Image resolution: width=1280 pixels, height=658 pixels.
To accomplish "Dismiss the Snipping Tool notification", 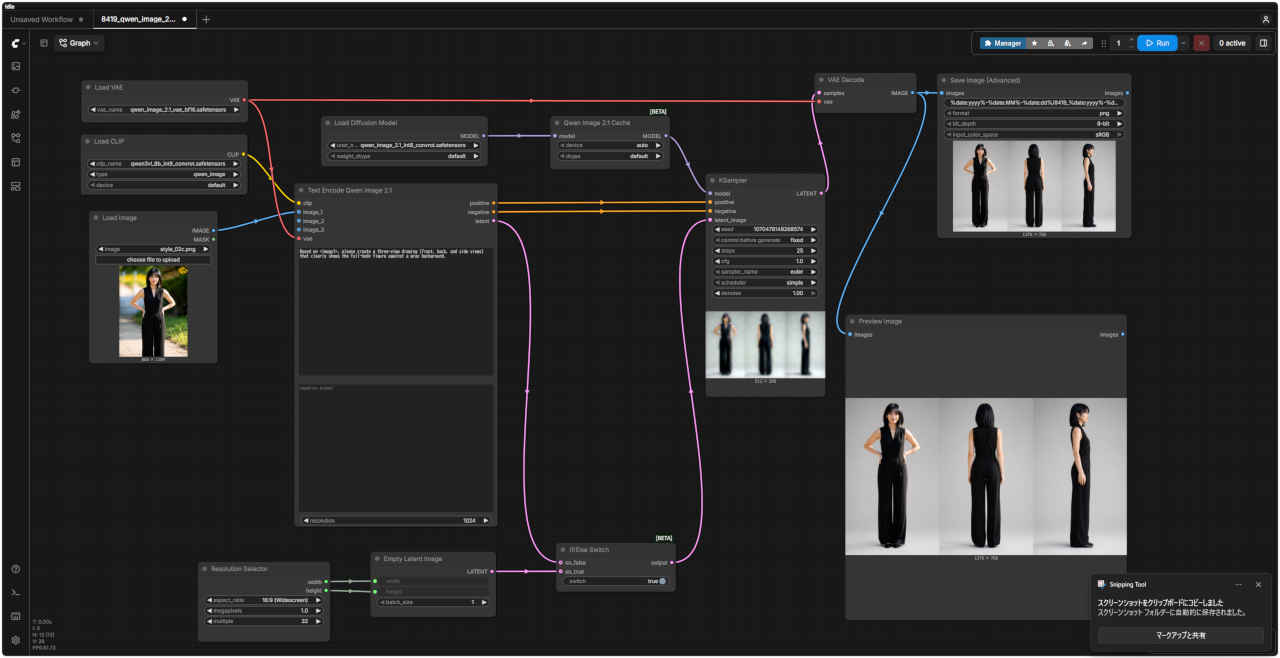I will pyautogui.click(x=1258, y=584).
